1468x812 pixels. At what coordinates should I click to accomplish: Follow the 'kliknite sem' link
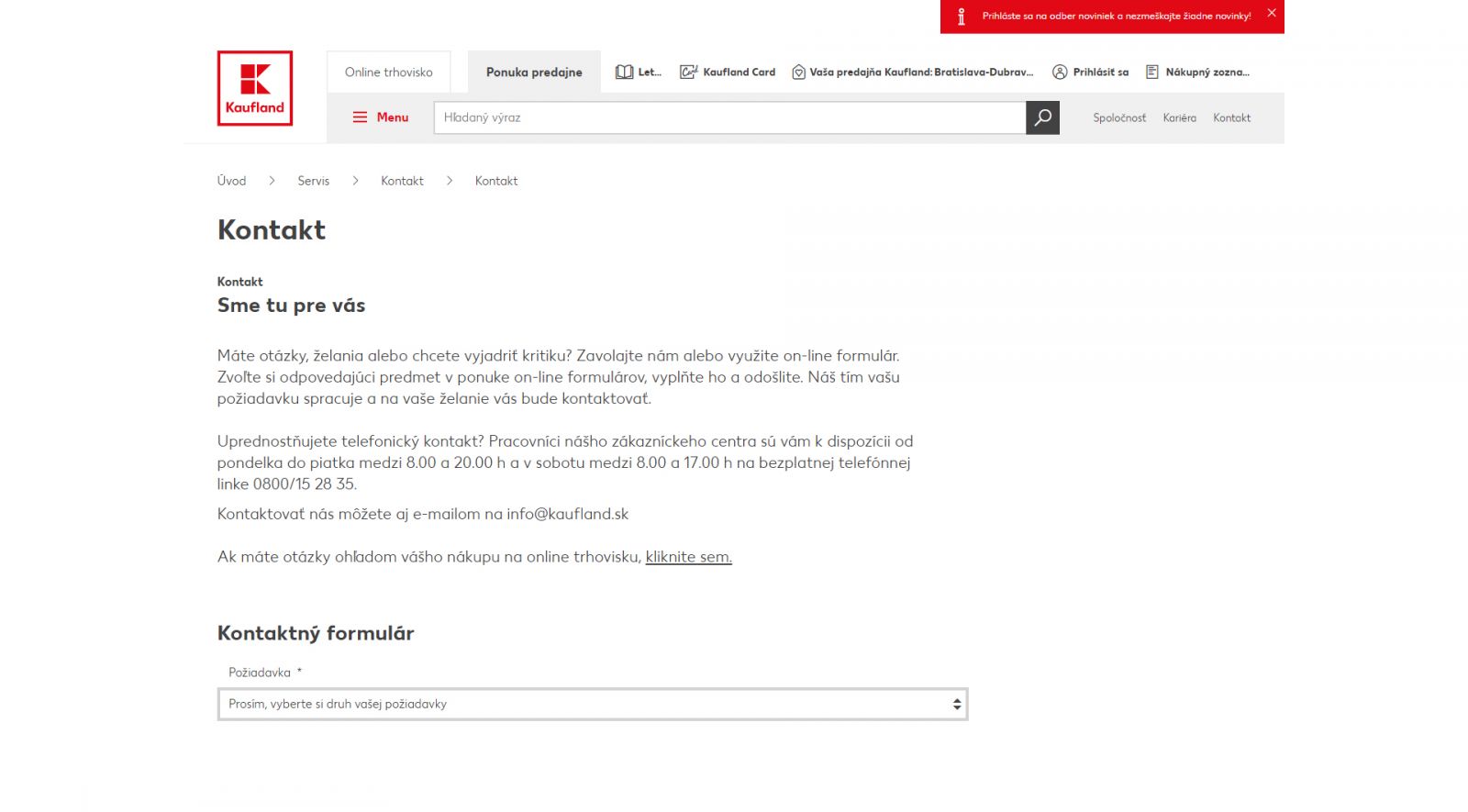pos(688,557)
